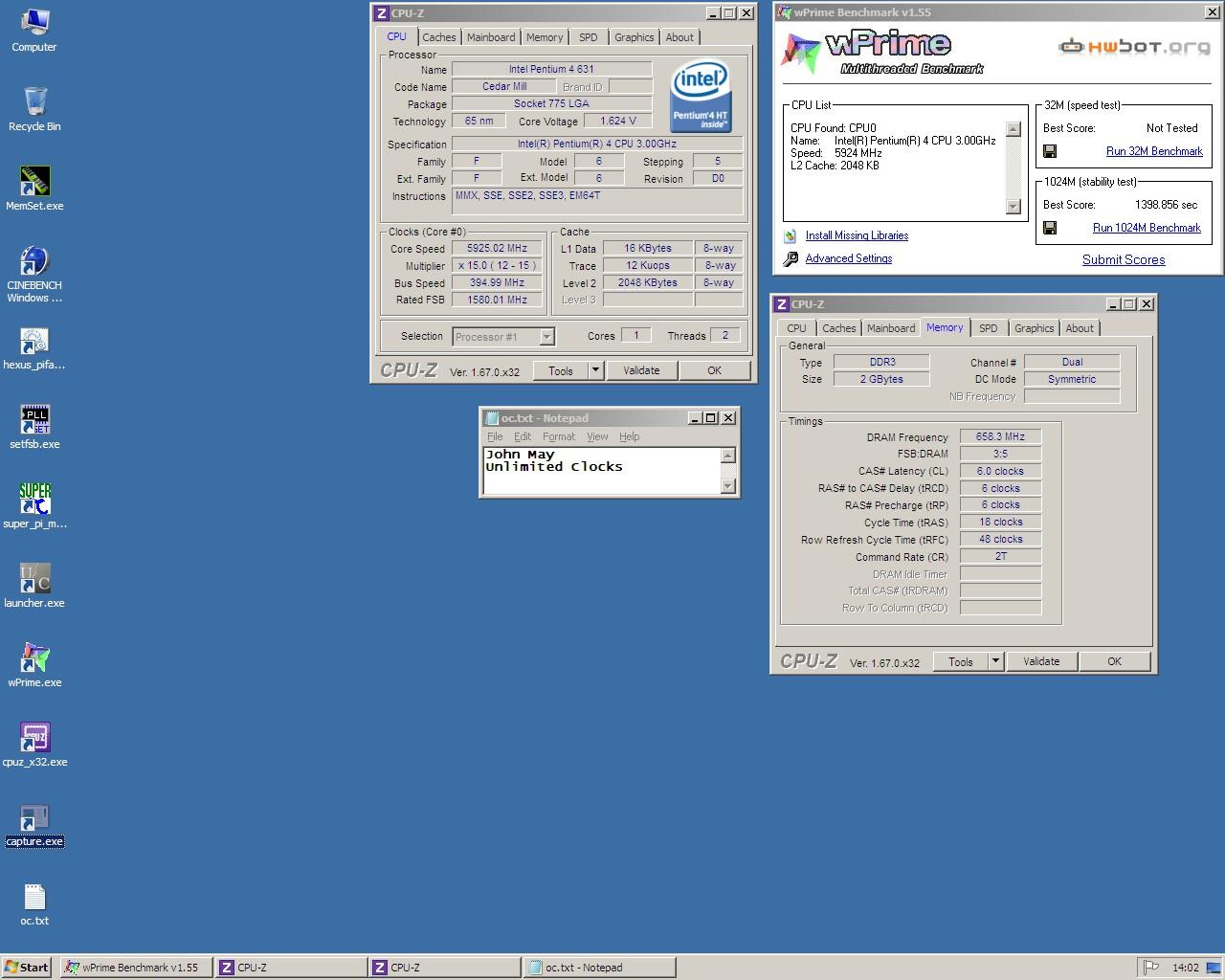Click the Submit Scores link
The width and height of the screenshot is (1225, 980).
click(1124, 259)
